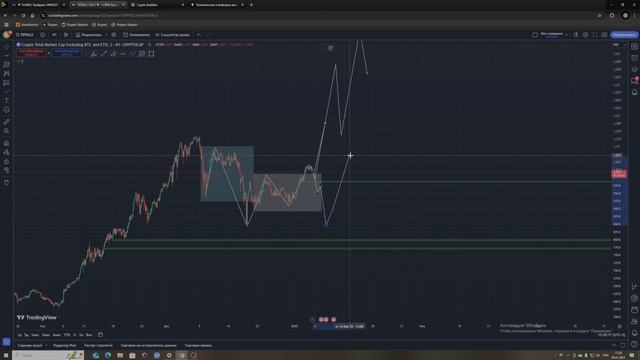Open chart settings gear in top toolbar

pyautogui.click(x=585, y=35)
